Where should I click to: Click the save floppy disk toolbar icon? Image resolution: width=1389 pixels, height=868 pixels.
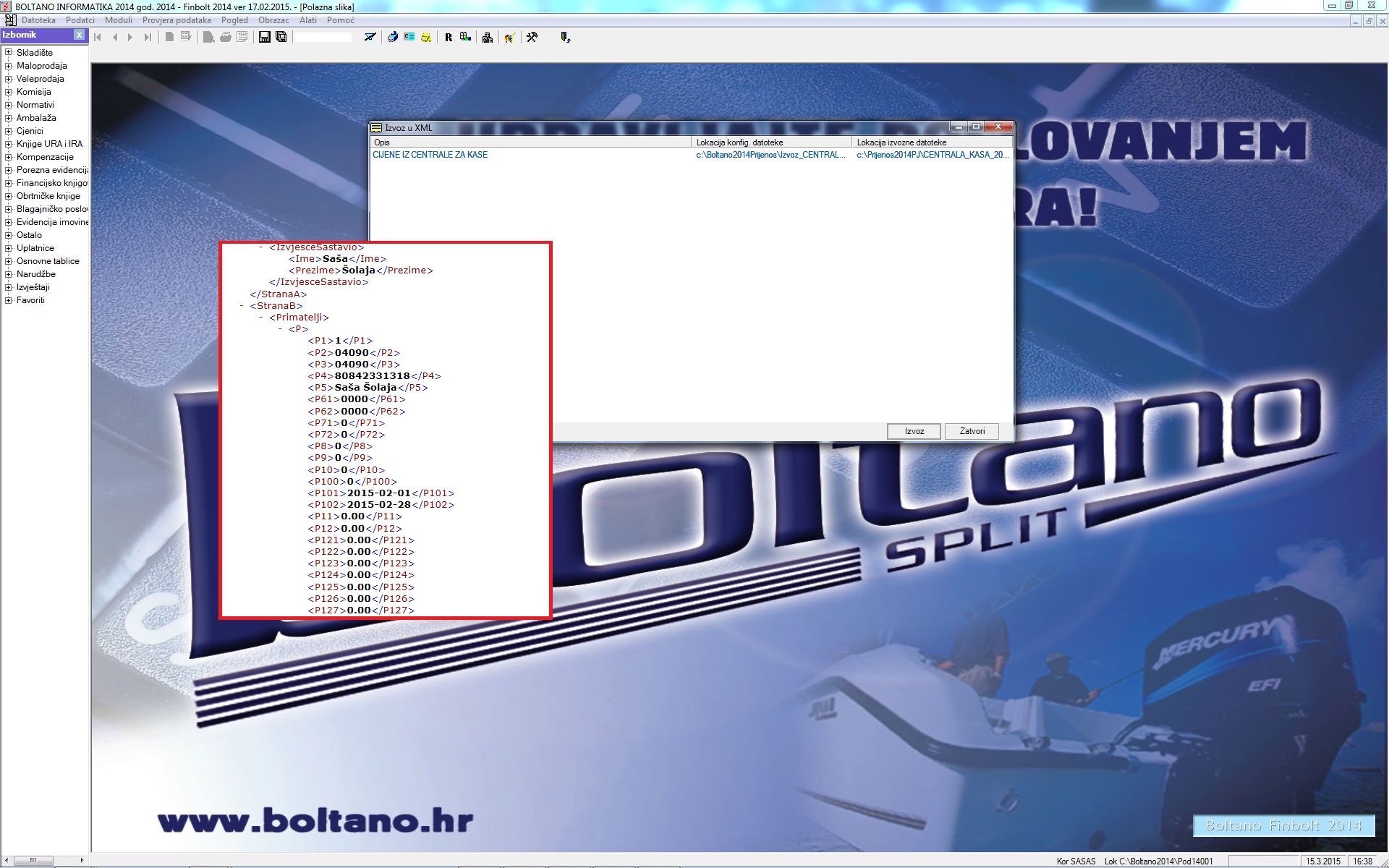coord(264,37)
